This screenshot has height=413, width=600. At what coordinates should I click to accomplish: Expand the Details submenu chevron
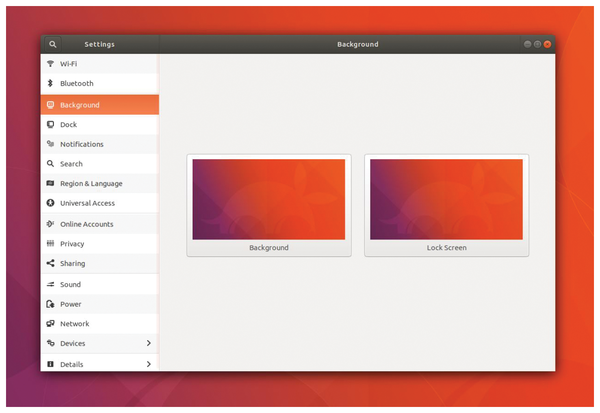point(149,364)
